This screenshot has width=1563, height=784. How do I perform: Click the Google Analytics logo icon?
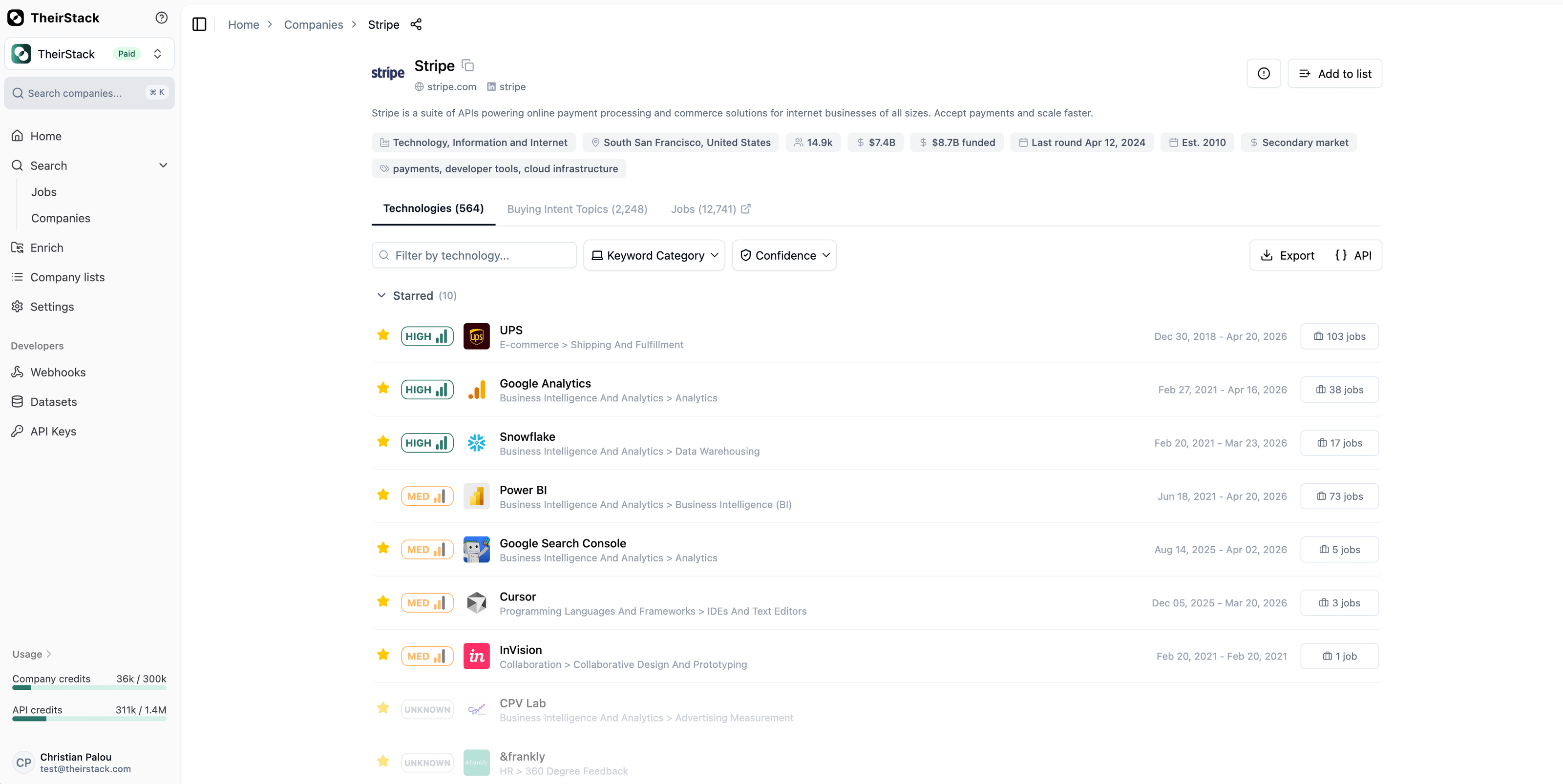pos(476,389)
